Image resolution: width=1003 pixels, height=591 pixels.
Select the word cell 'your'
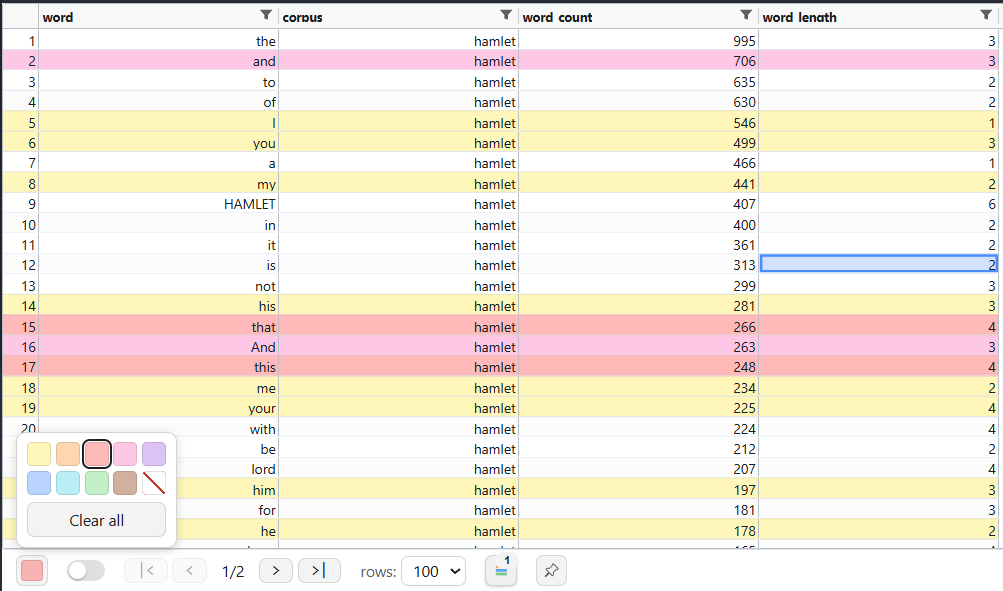[159, 408]
